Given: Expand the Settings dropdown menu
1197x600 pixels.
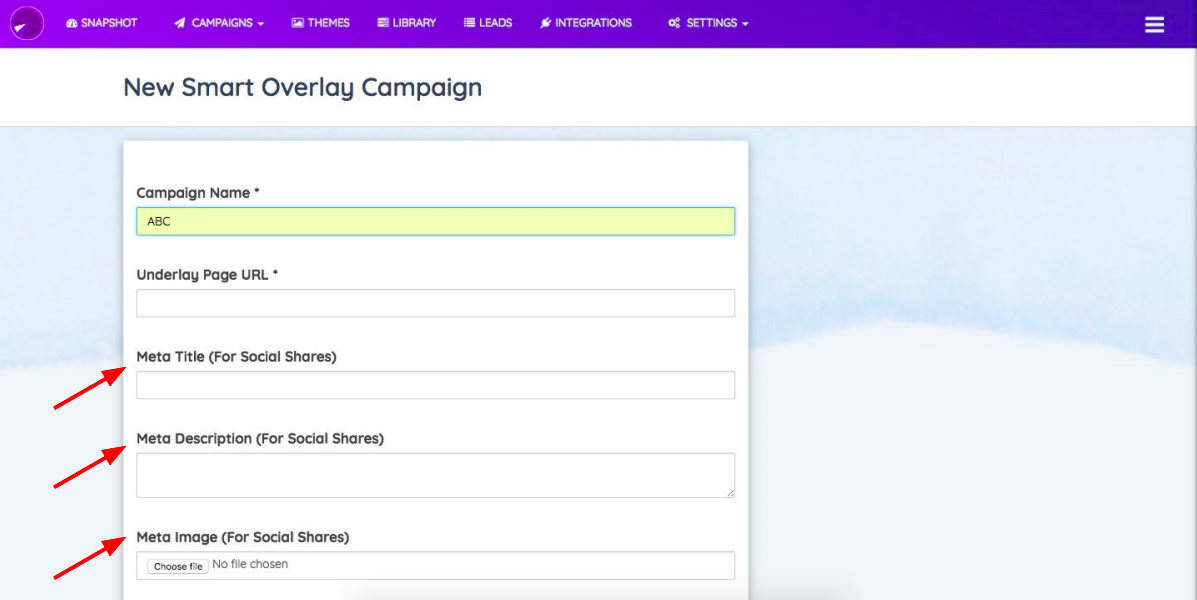Looking at the screenshot, I should [x=708, y=23].
